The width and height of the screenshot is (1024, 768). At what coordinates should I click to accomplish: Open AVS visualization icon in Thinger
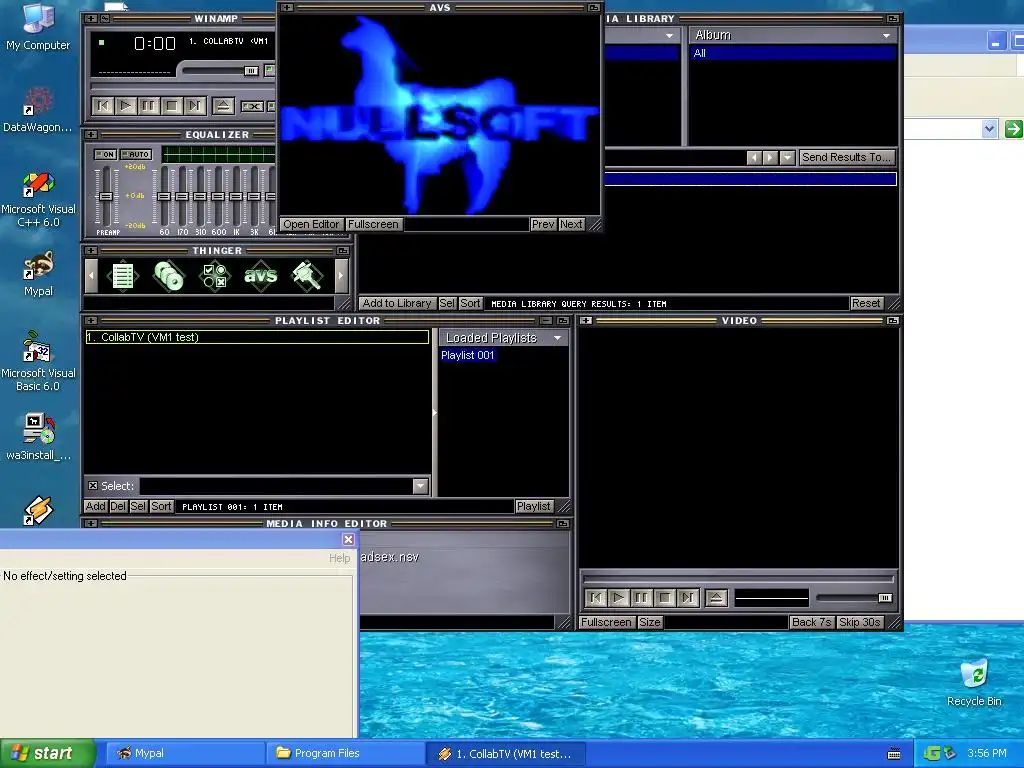261,276
